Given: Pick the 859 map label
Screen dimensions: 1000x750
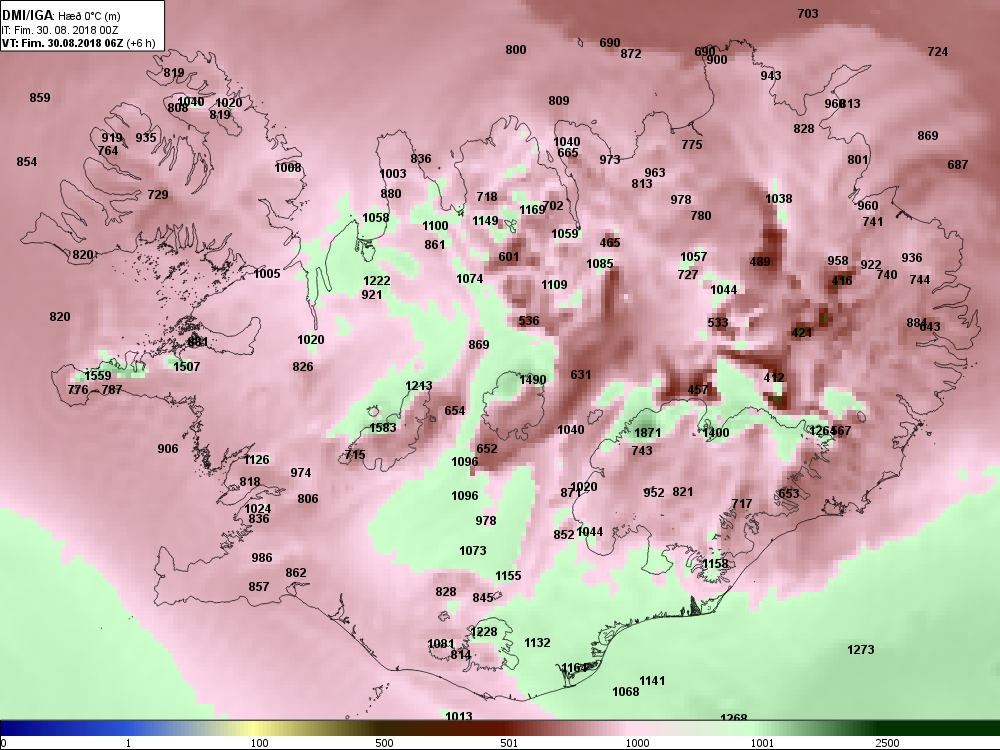Looking at the screenshot, I should [x=40, y=98].
